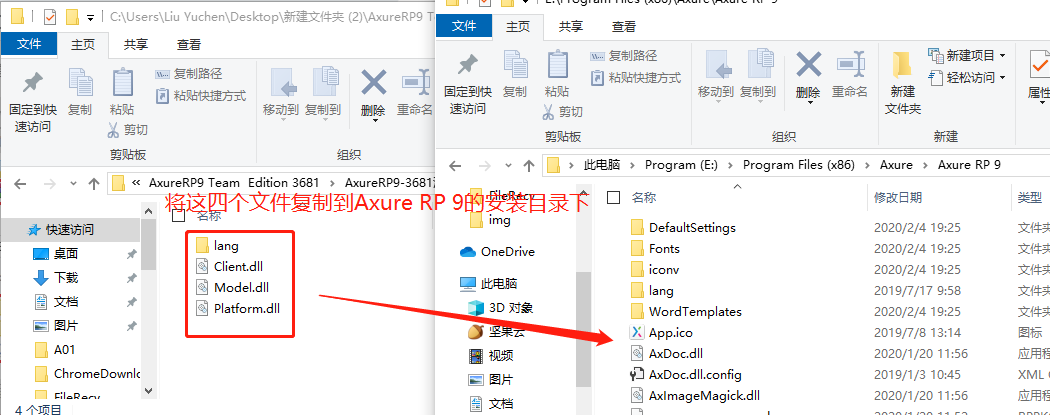This screenshot has height=415, width=1050.
Task: Open Delete dropdown arrow in left window
Action: (x=374, y=120)
